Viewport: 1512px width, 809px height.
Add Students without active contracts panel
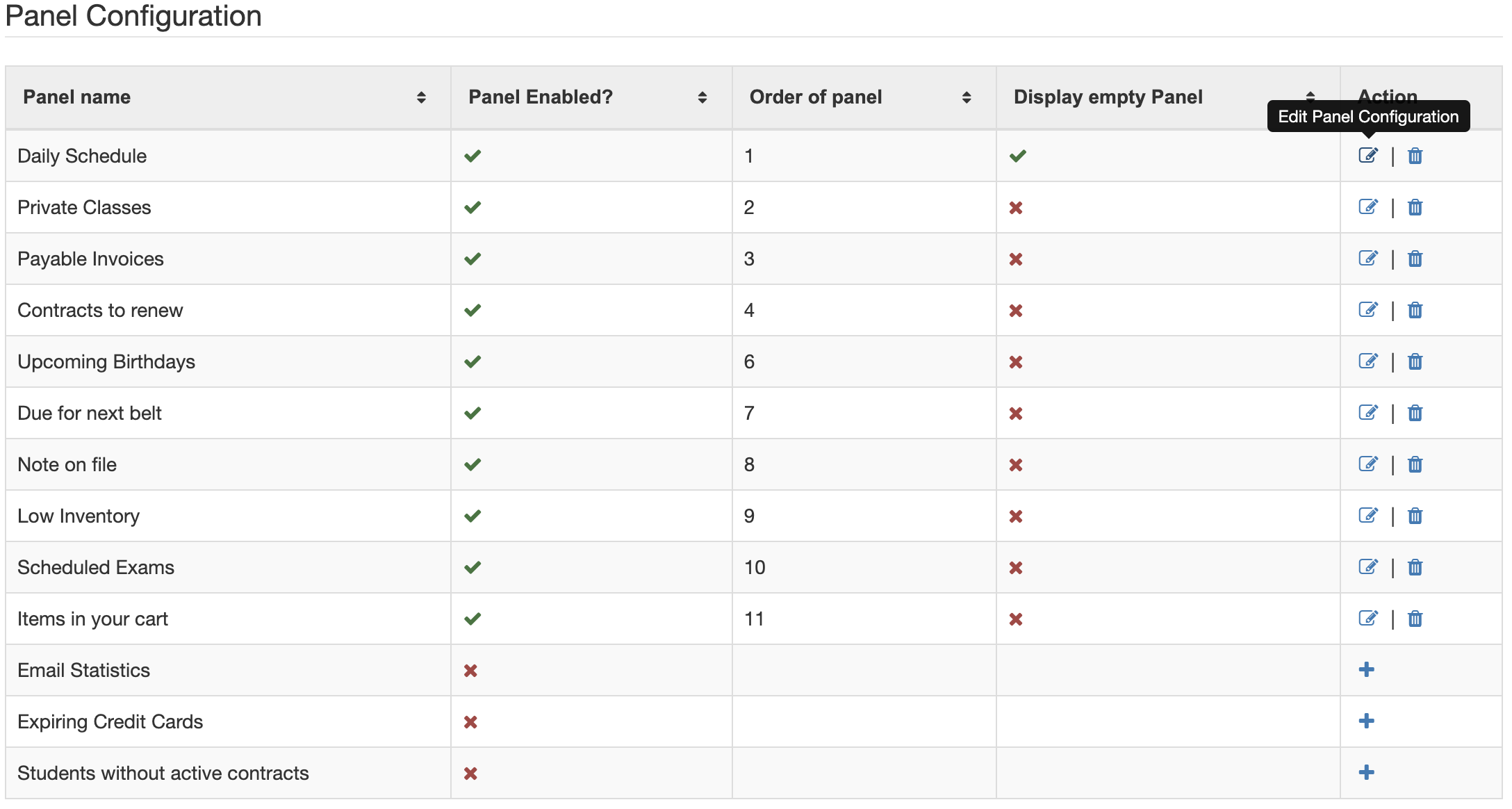[1366, 772]
